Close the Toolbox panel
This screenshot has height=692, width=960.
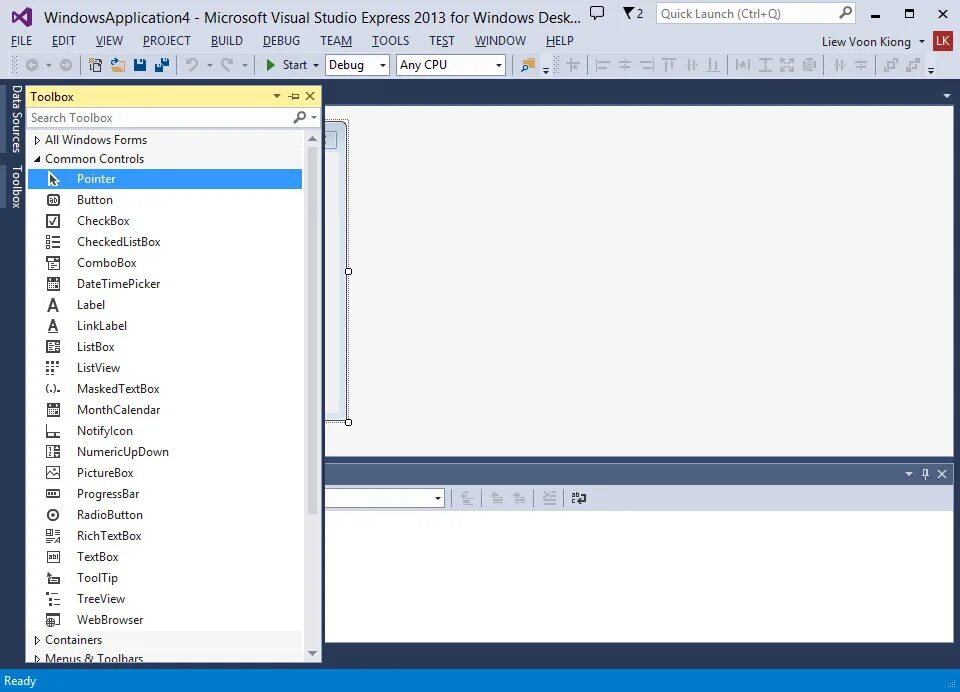tap(310, 96)
